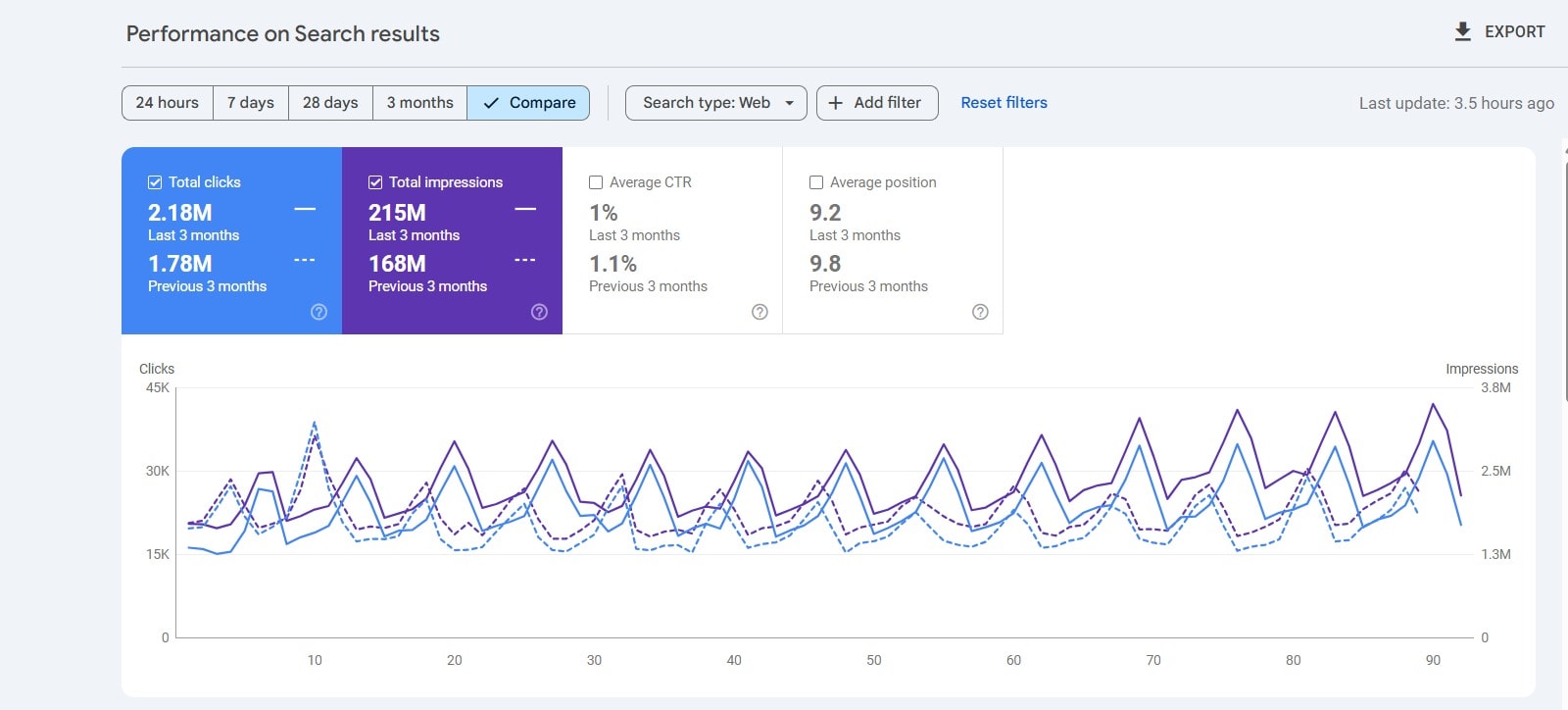This screenshot has width=1568, height=710.
Task: Enable the Average position checkbox
Action: 816,182
